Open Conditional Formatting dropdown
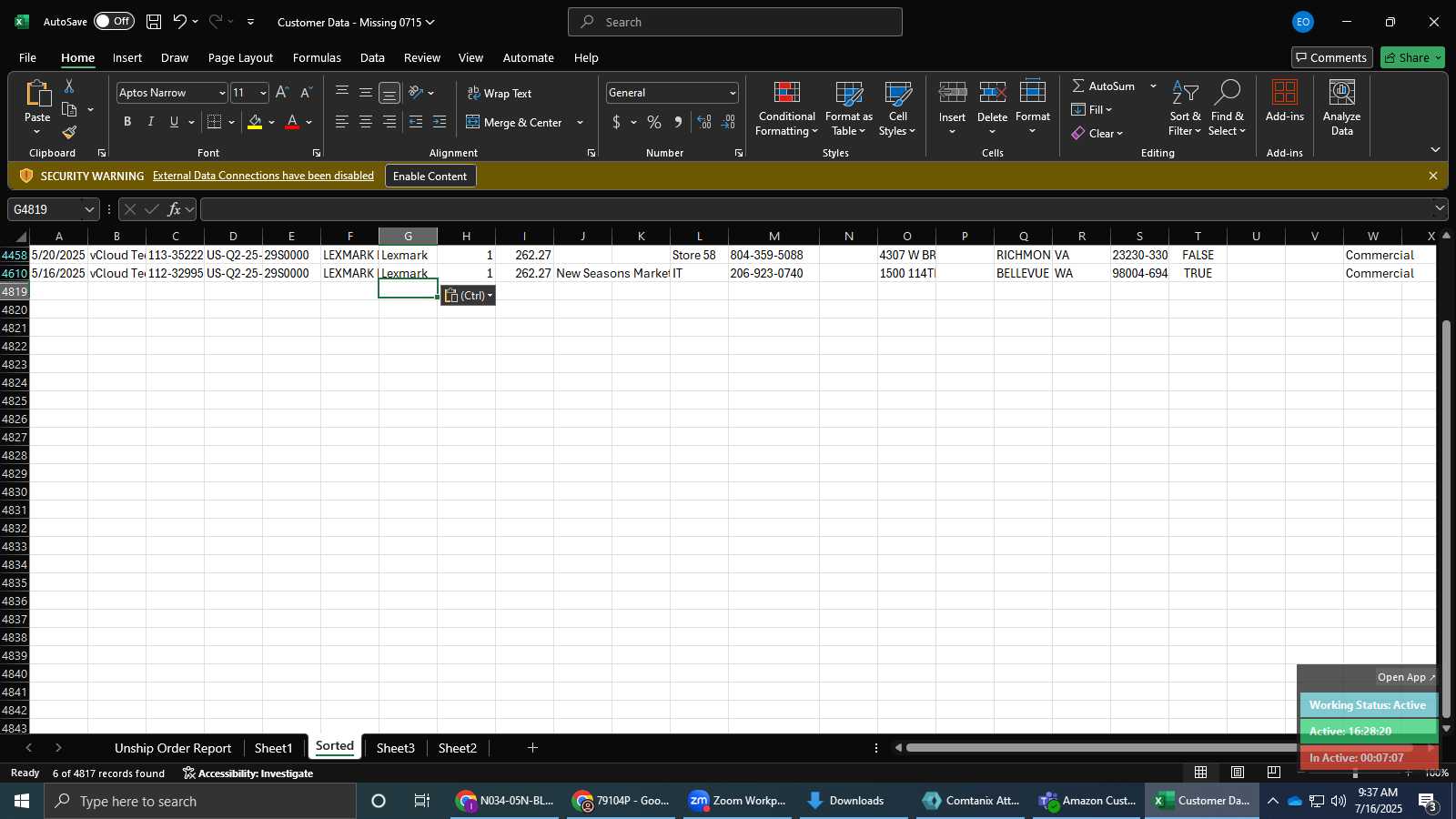 (787, 109)
